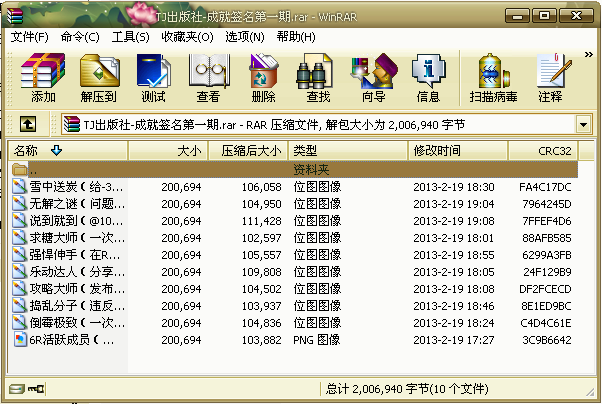Sort by 修改时间 column header

[458, 151]
